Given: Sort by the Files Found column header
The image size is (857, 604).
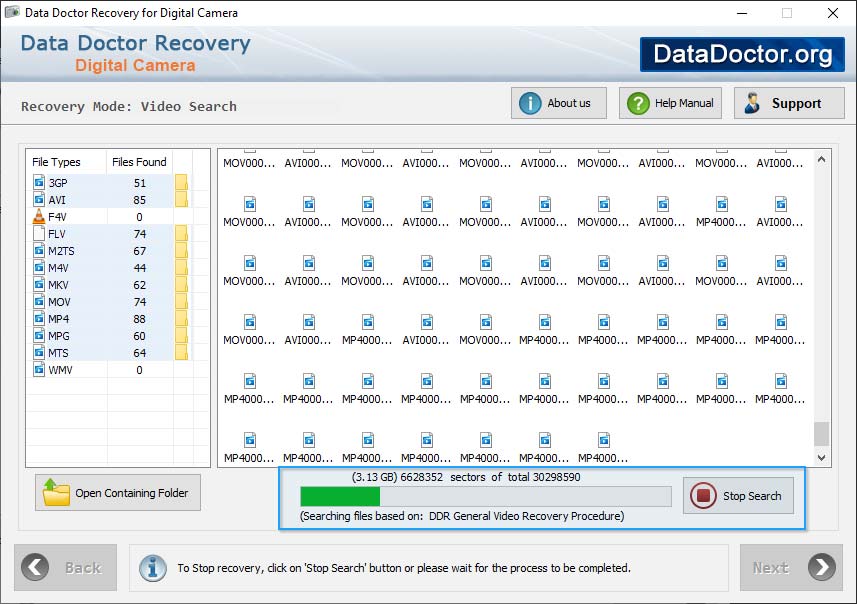Looking at the screenshot, I should (139, 162).
